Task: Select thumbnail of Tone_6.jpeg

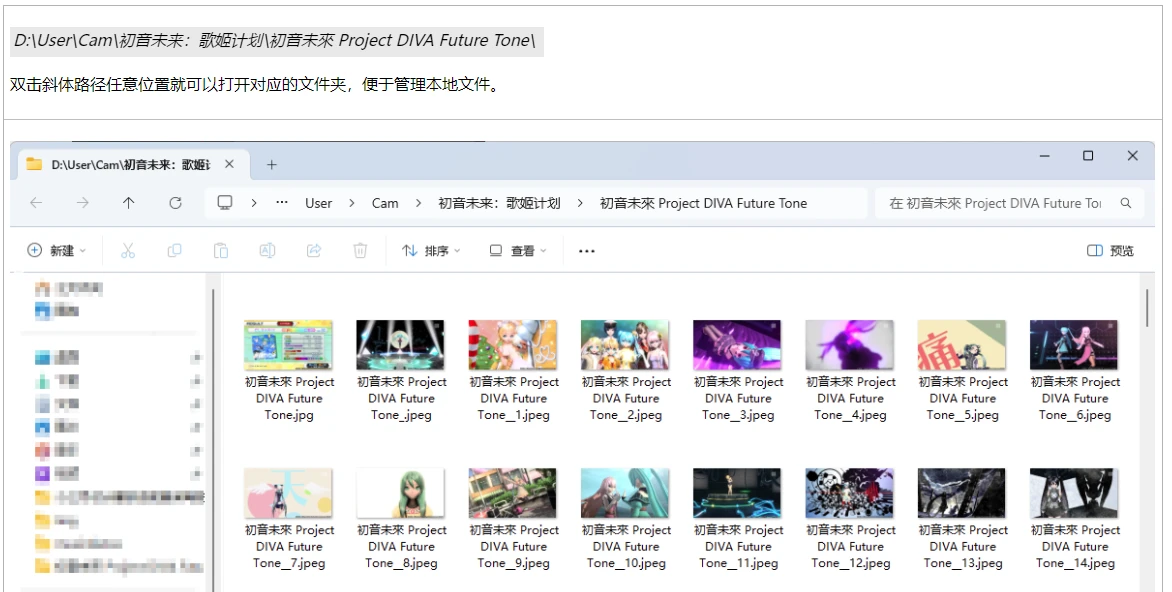Action: pos(1074,345)
